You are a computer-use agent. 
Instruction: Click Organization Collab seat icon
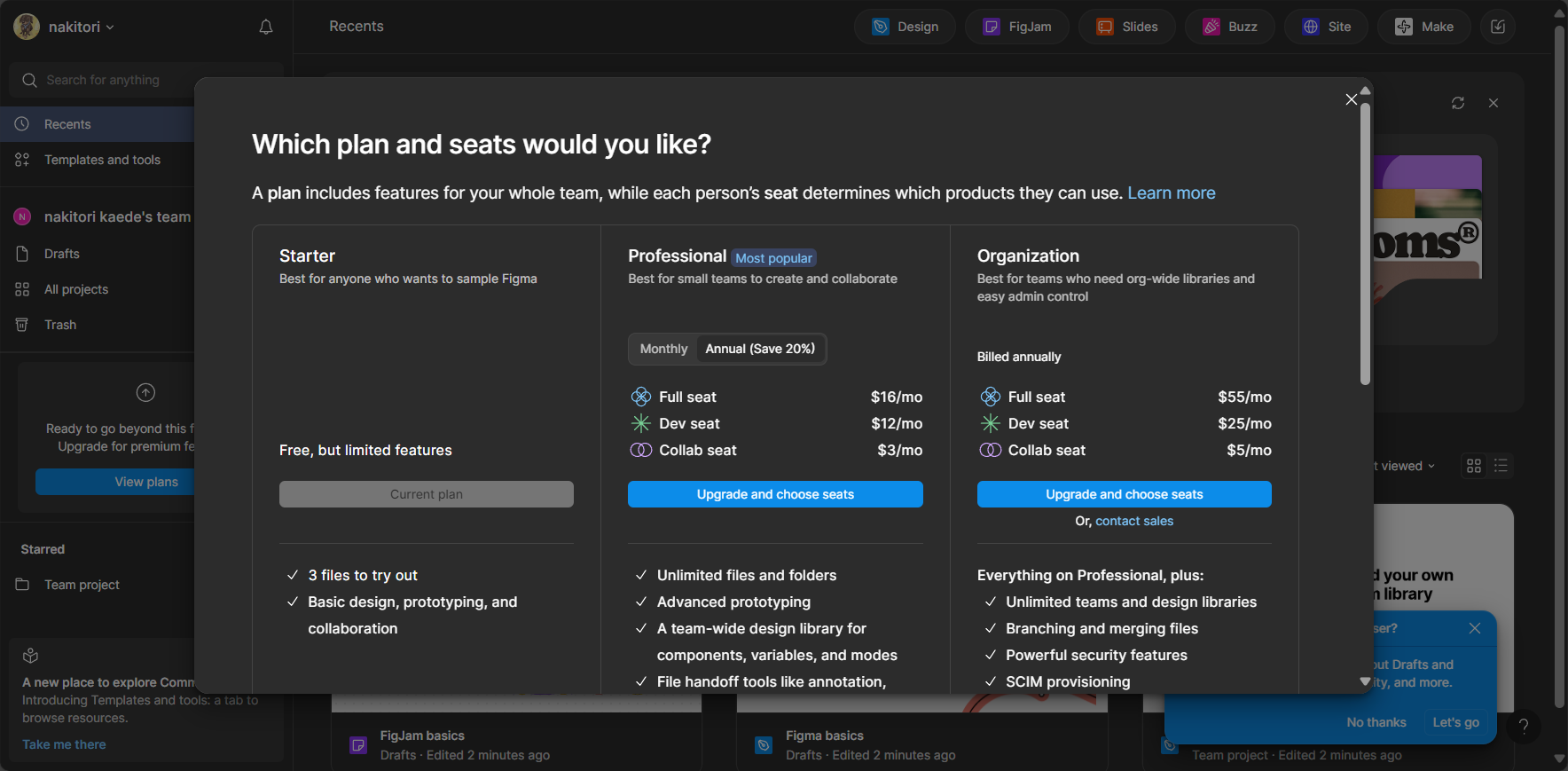(x=990, y=450)
